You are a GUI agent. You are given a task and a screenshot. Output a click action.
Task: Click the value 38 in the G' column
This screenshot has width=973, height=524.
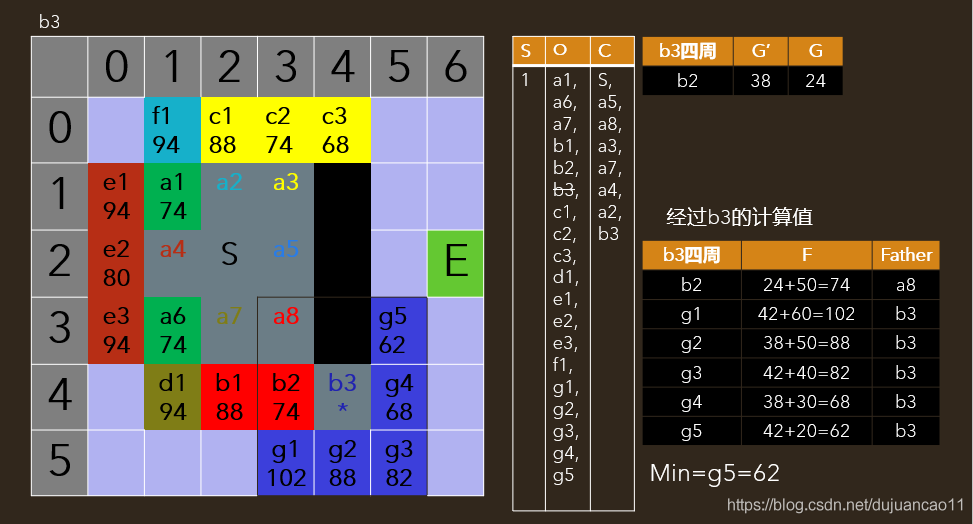[x=760, y=81]
